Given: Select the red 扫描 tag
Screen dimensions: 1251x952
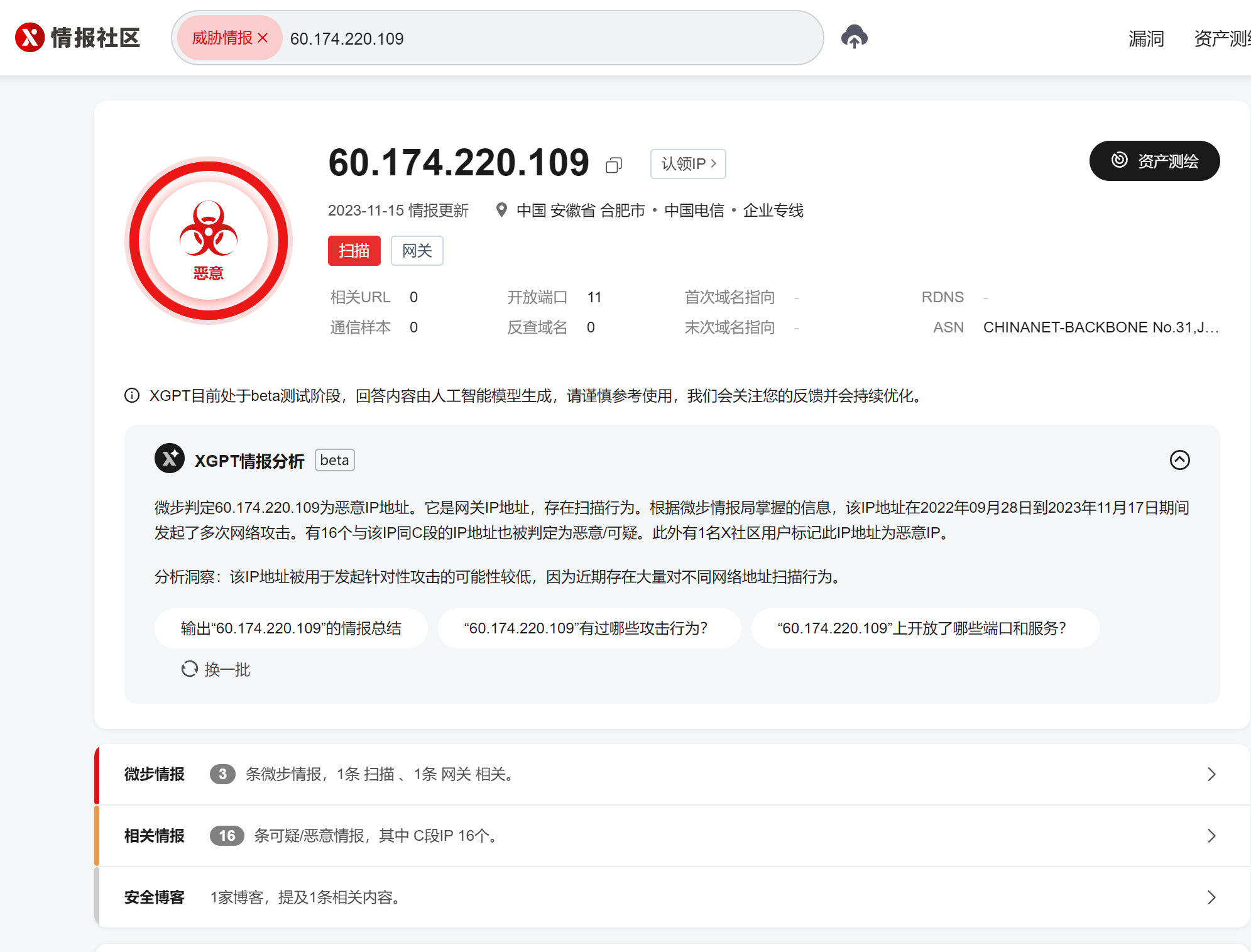Looking at the screenshot, I should click(354, 251).
